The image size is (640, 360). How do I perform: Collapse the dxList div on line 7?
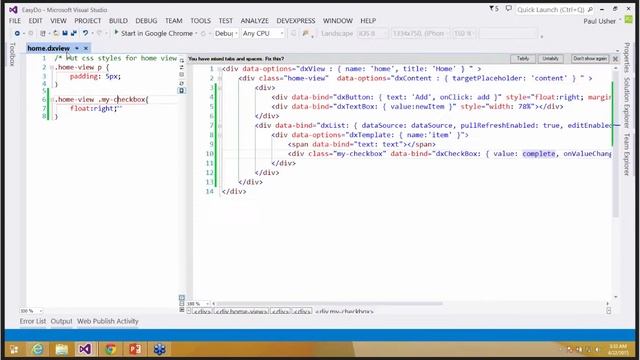(220, 126)
